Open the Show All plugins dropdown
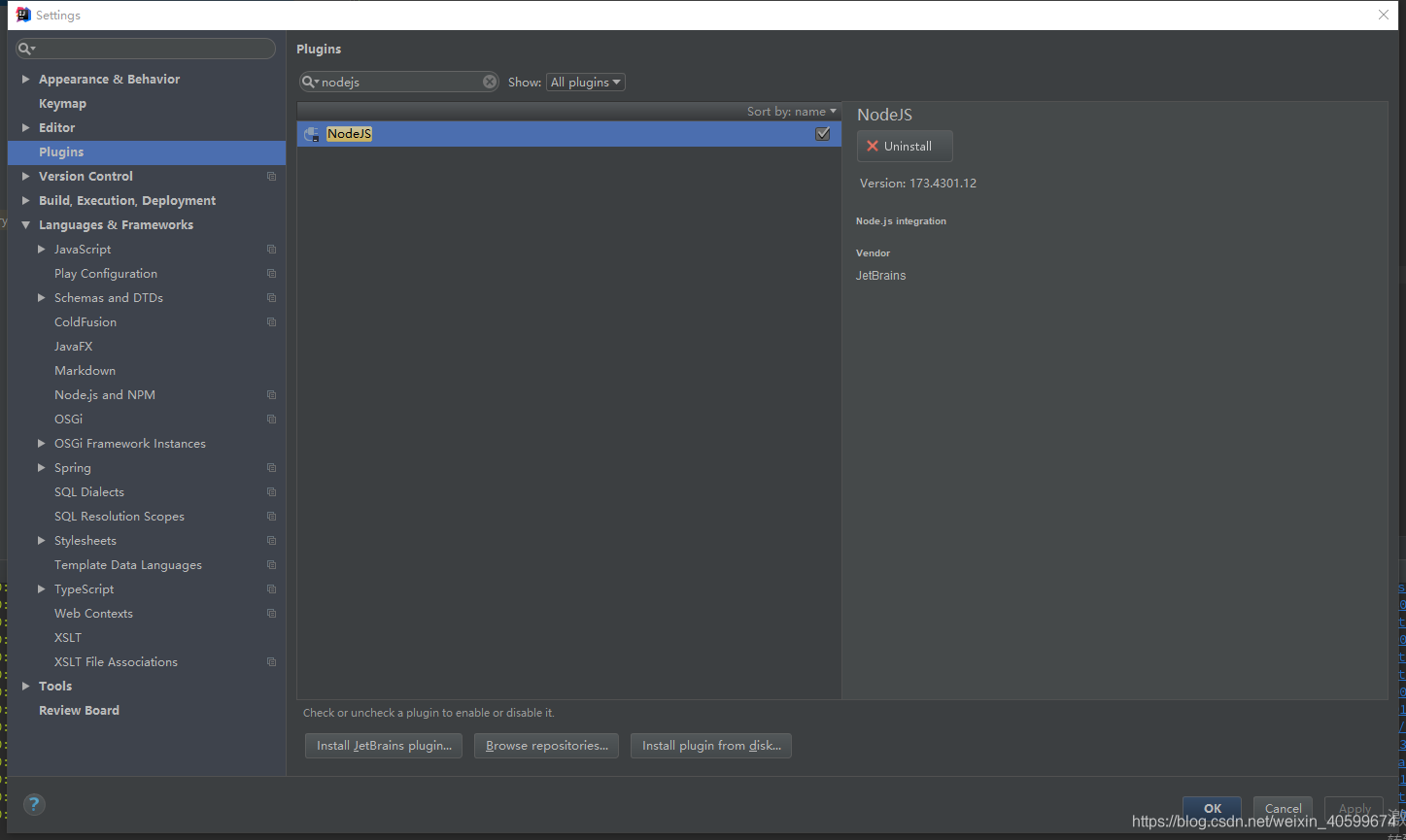 click(x=586, y=83)
